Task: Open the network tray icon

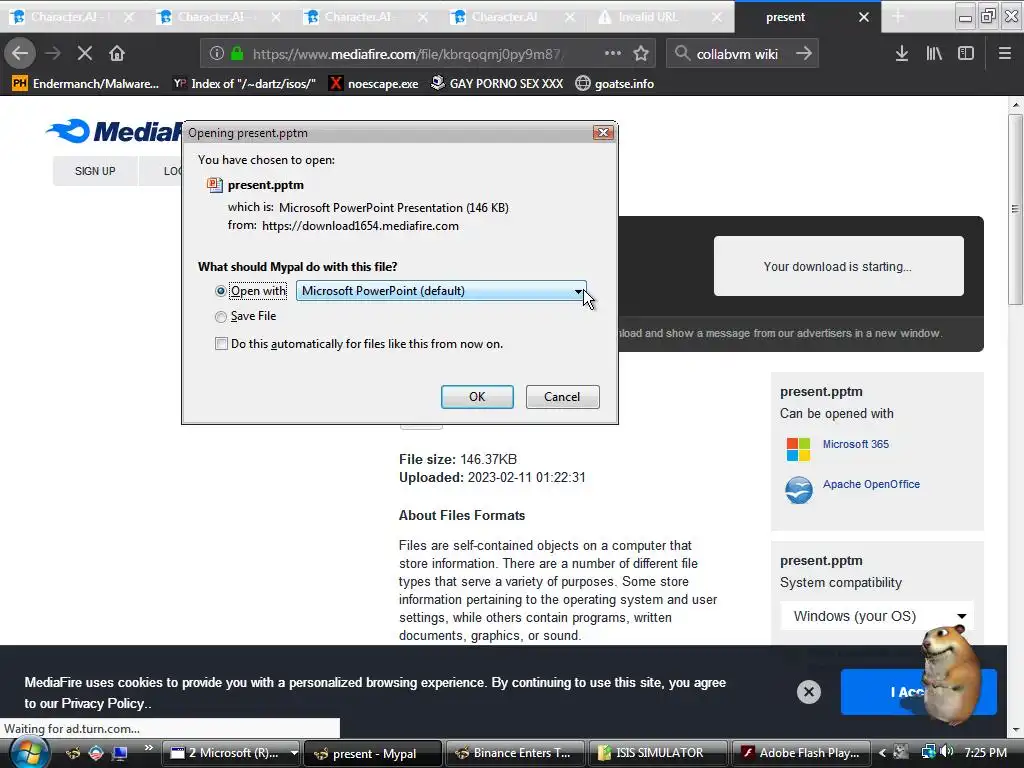Action: pyautogui.click(x=928, y=752)
